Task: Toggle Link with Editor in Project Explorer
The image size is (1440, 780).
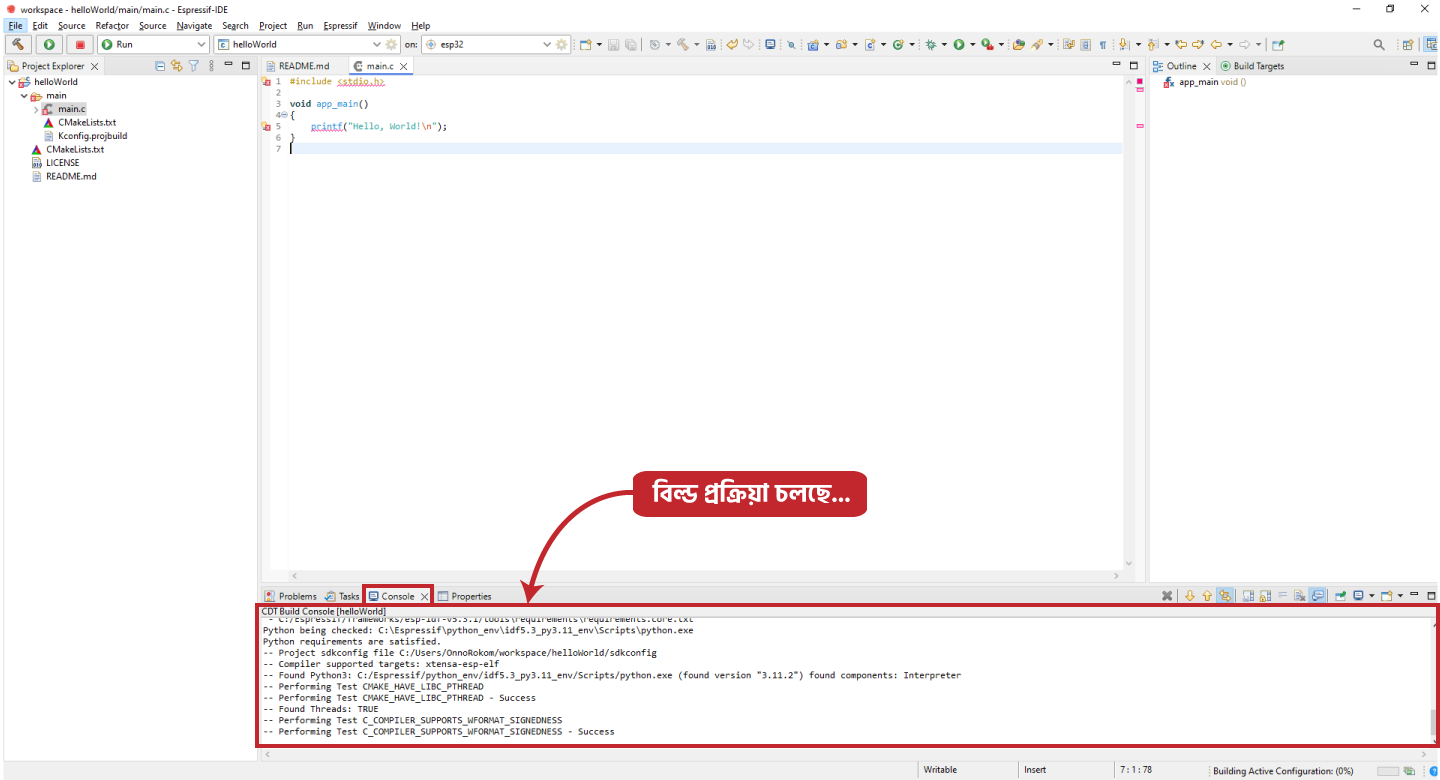Action: 177,66
